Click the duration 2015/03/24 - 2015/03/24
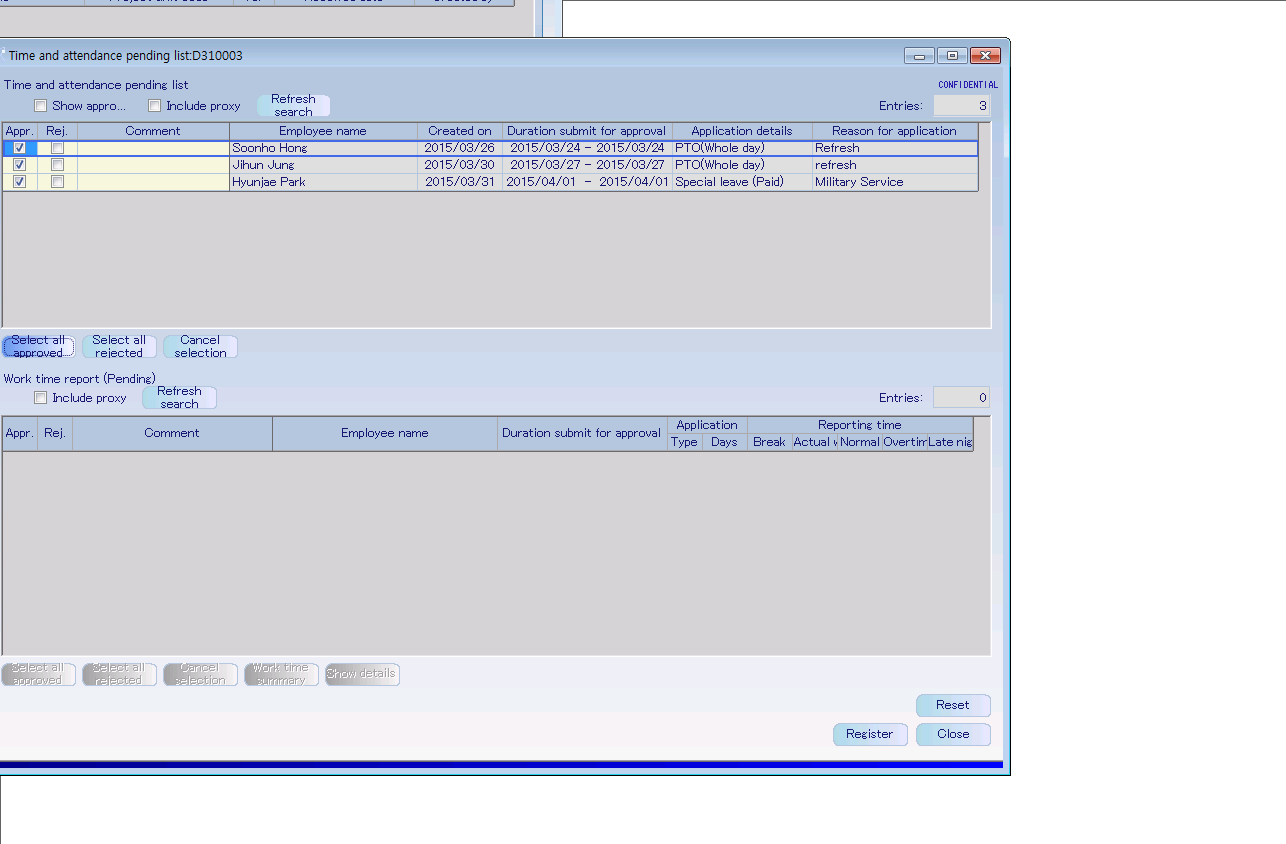The image size is (1286, 844). [x=587, y=148]
